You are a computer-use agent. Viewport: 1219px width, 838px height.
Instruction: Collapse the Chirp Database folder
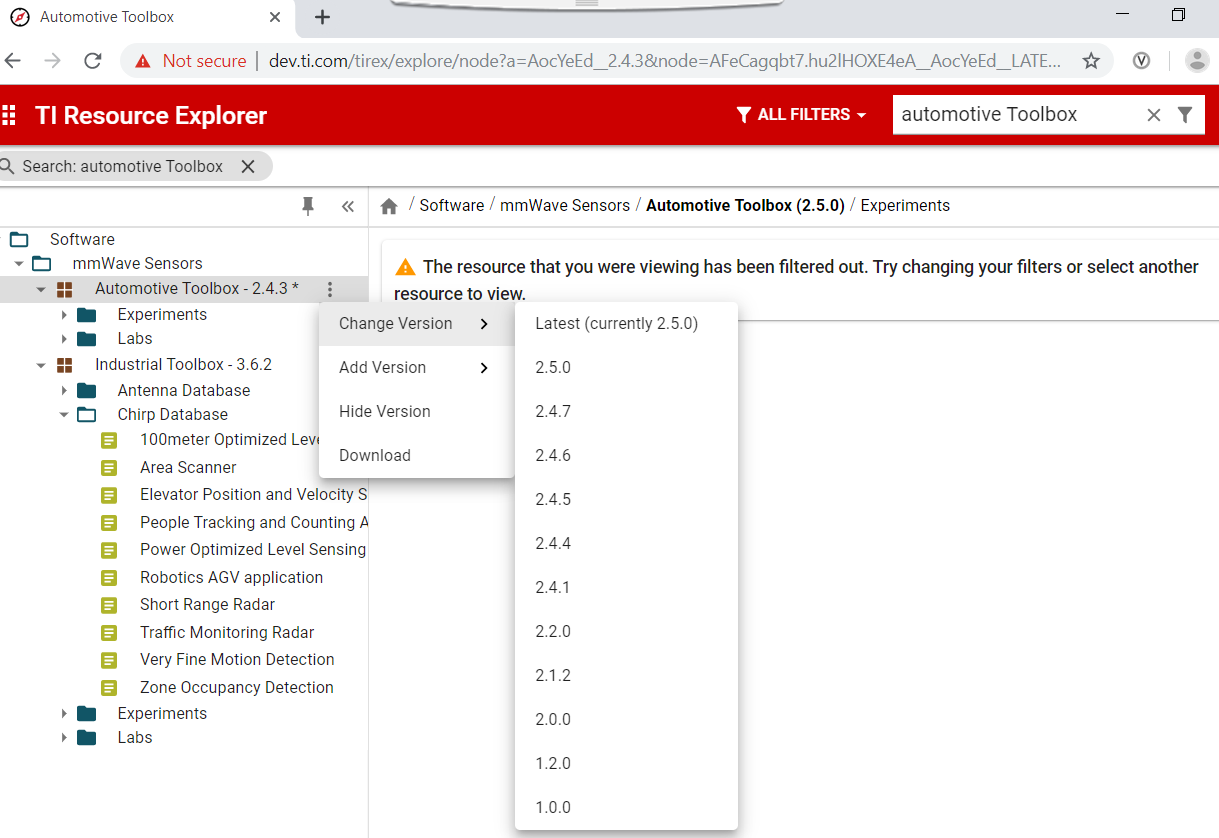[64, 415]
